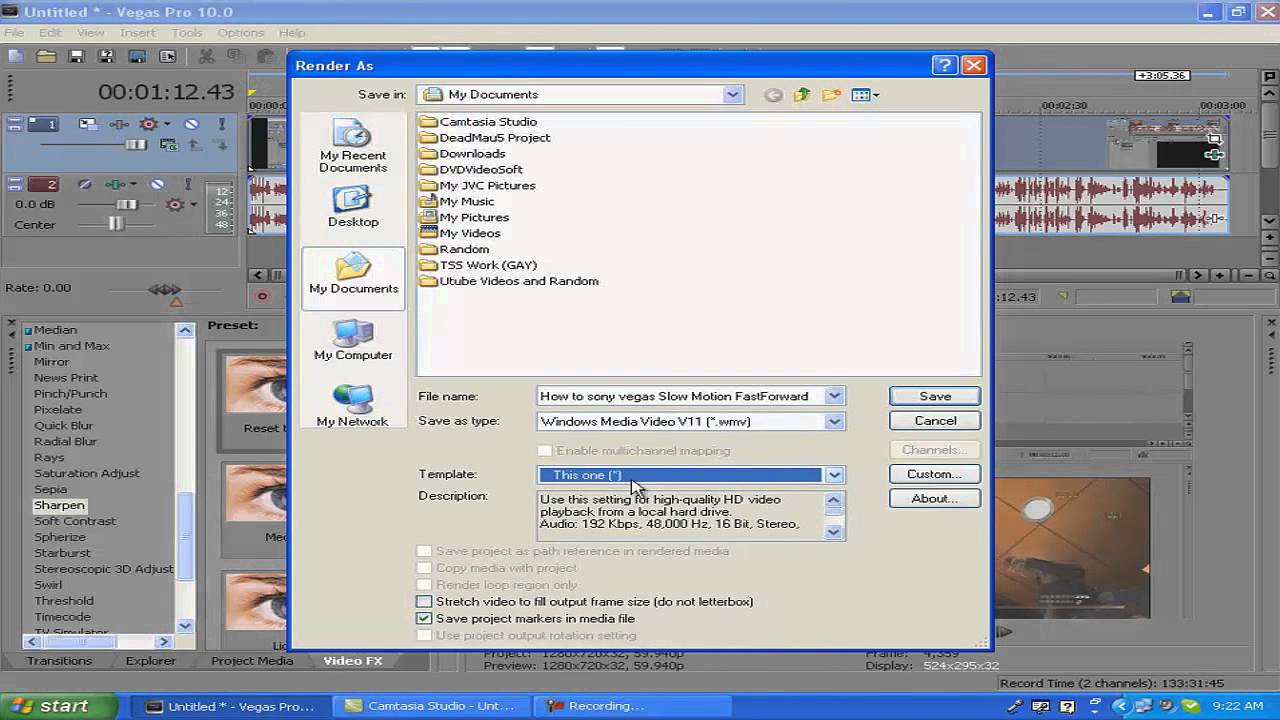
Task: Open Camtasia Studio from the taskbar
Action: click(431, 706)
